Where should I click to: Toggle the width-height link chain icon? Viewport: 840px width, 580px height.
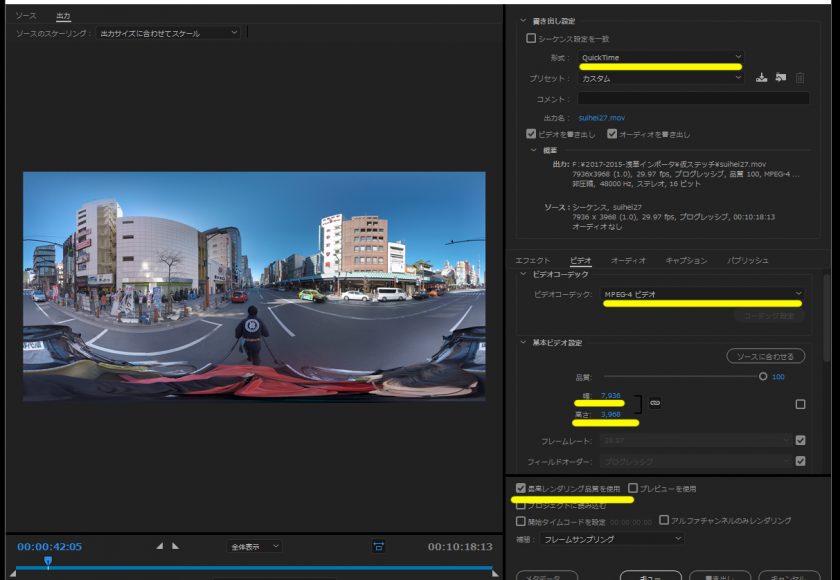click(x=655, y=403)
